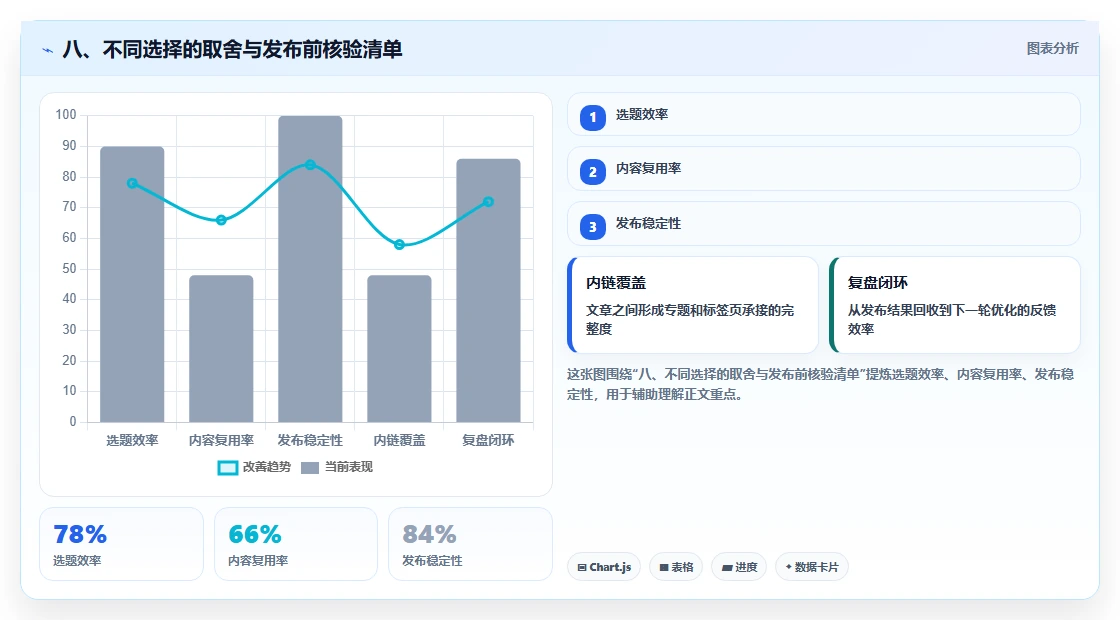
Task: Select the 发布稳定性 list item
Action: coord(824,224)
